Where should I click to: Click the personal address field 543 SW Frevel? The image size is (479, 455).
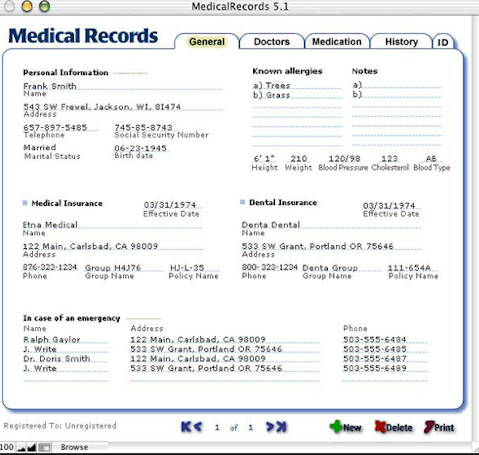(123, 107)
